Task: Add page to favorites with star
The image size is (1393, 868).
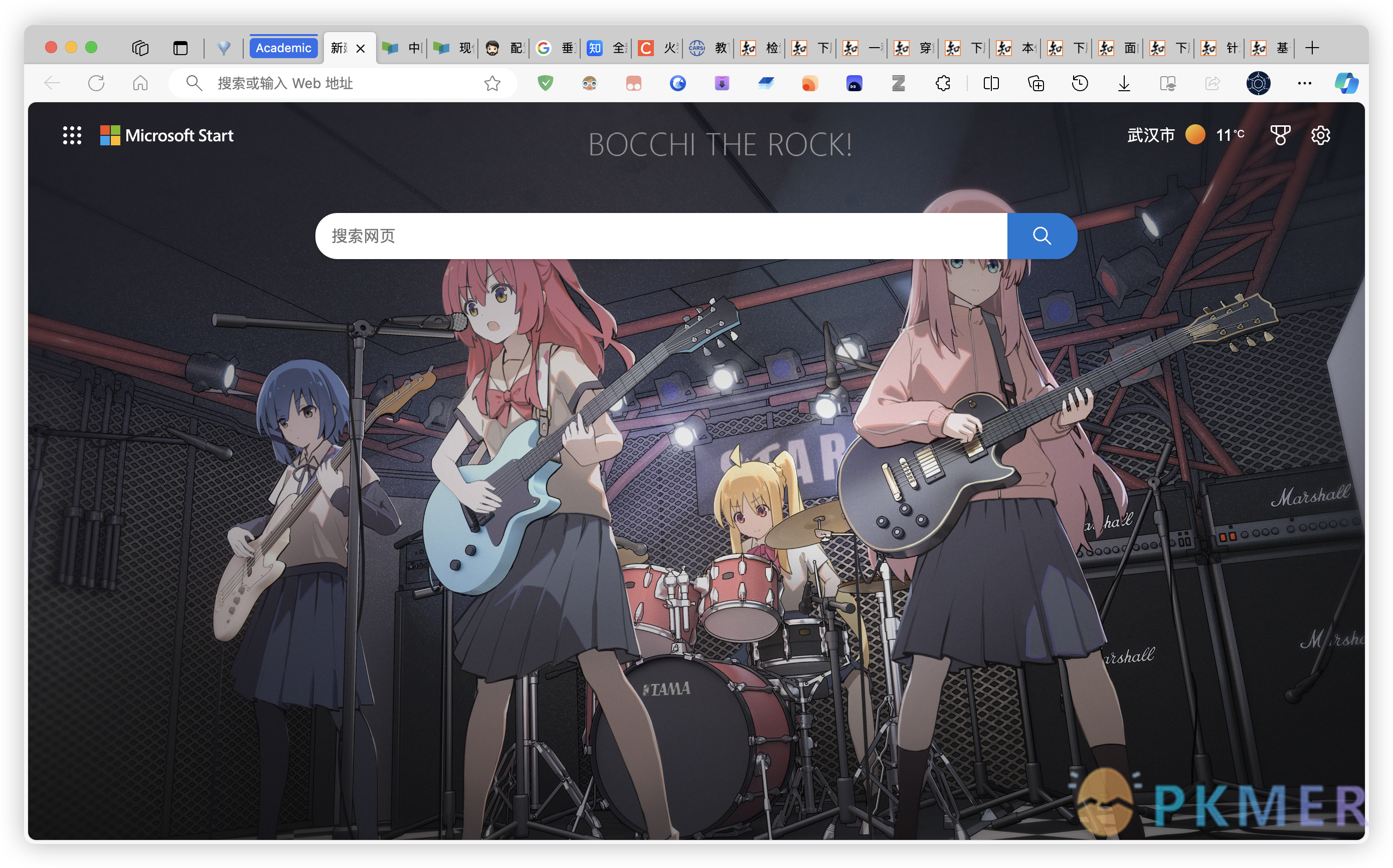Action: [x=492, y=84]
